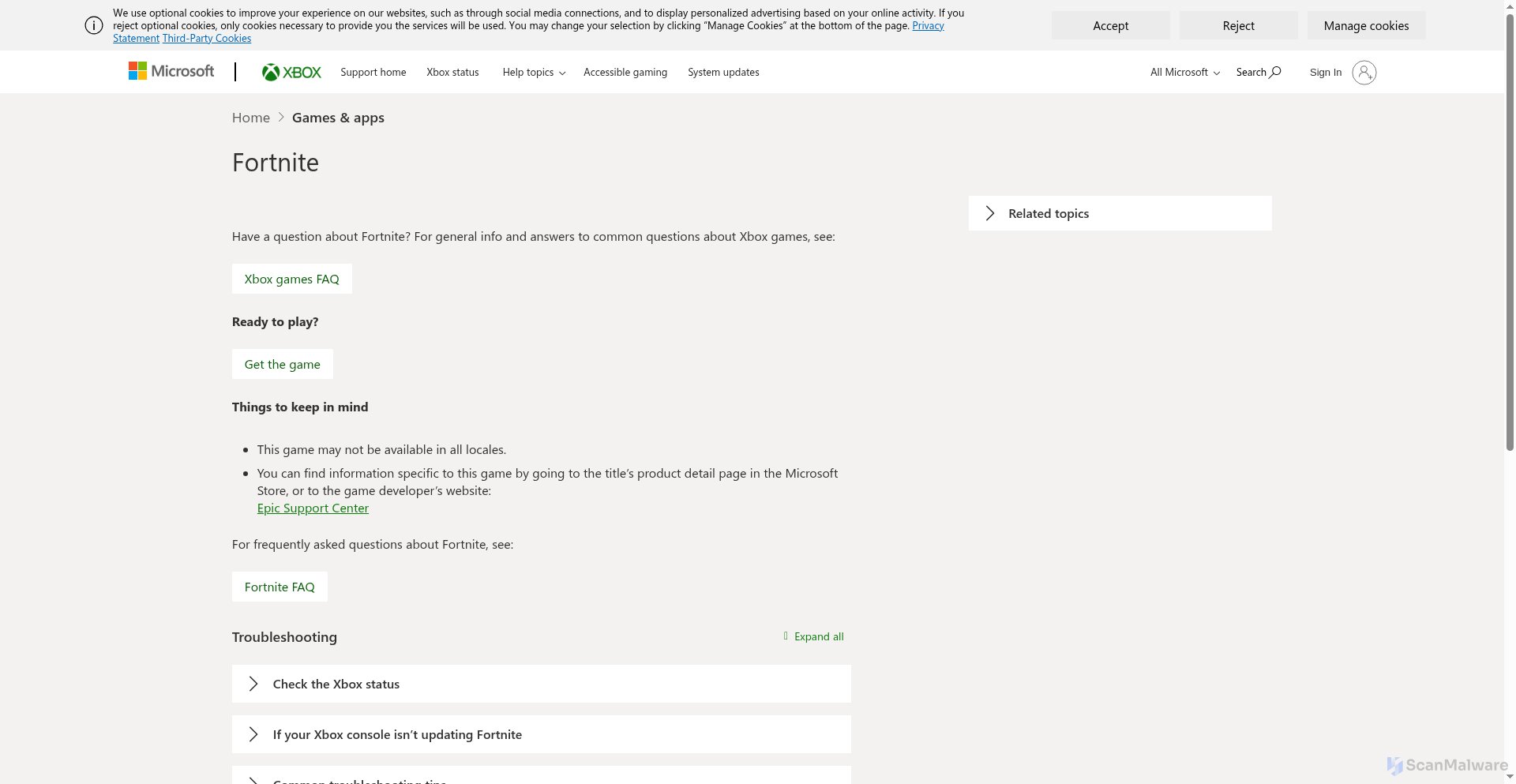This screenshot has height=784, width=1516.
Task: Open the Help topics dropdown
Action: (534, 72)
